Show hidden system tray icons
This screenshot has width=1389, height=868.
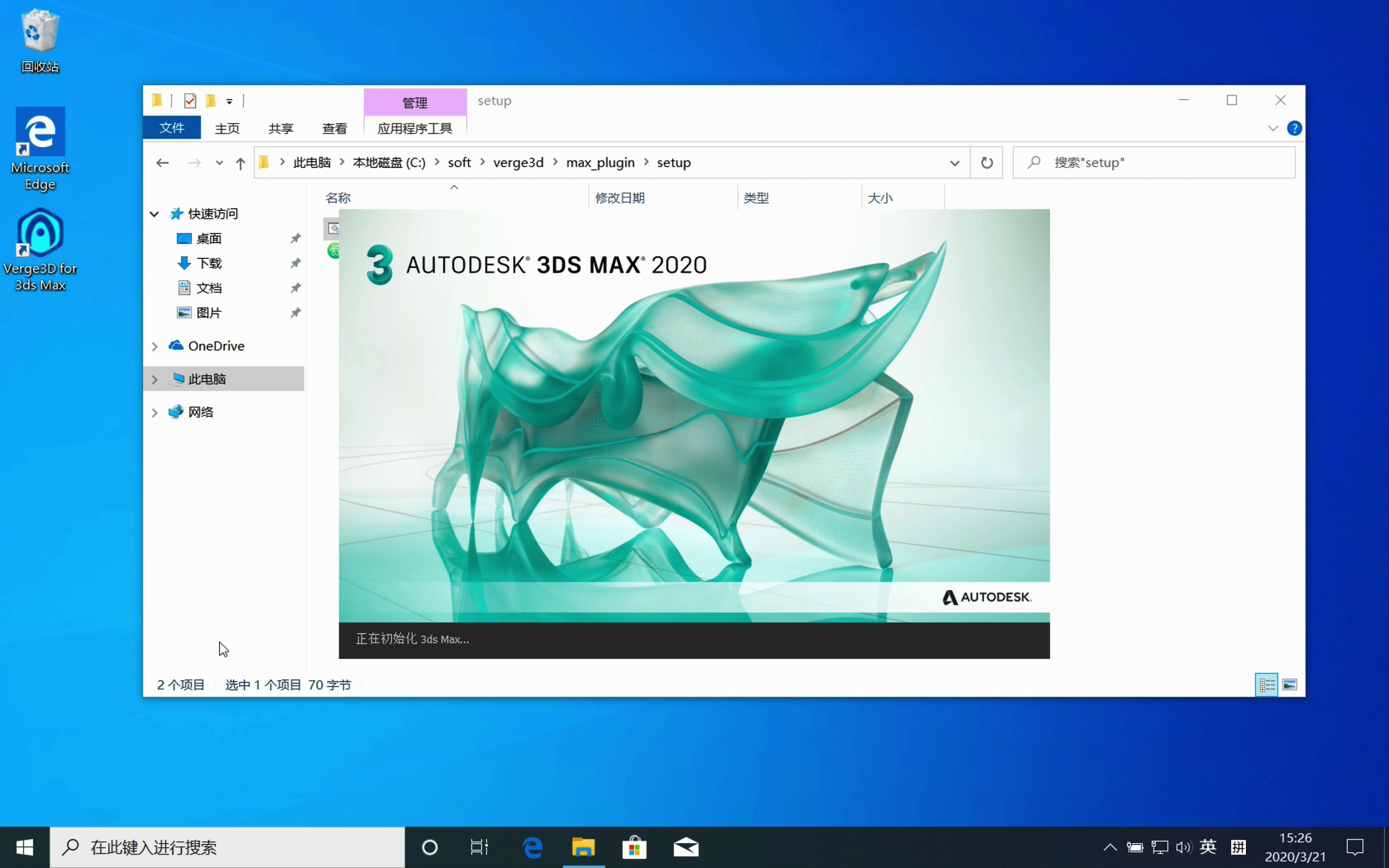[1110, 847]
